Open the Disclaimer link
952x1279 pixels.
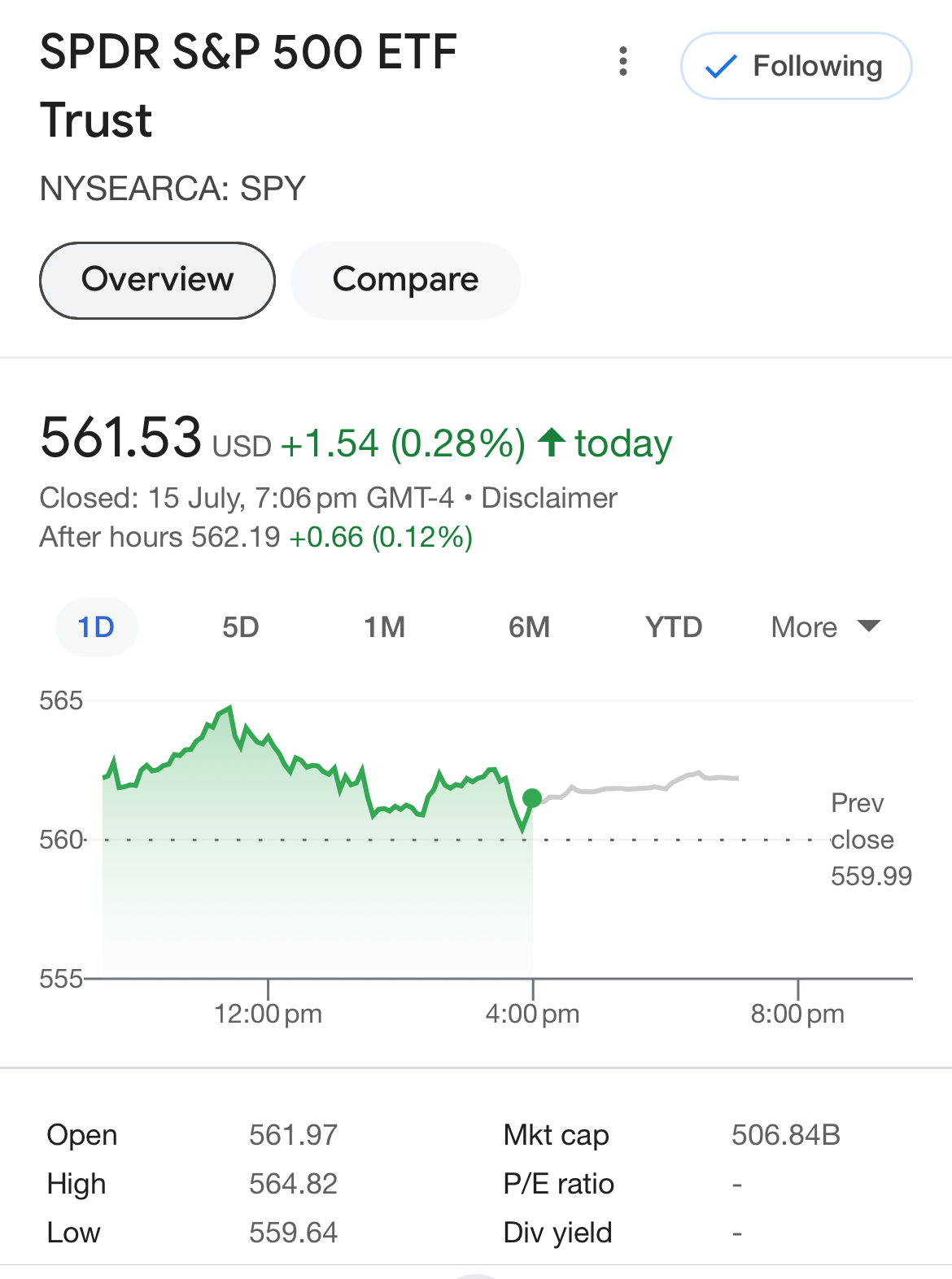pos(549,498)
